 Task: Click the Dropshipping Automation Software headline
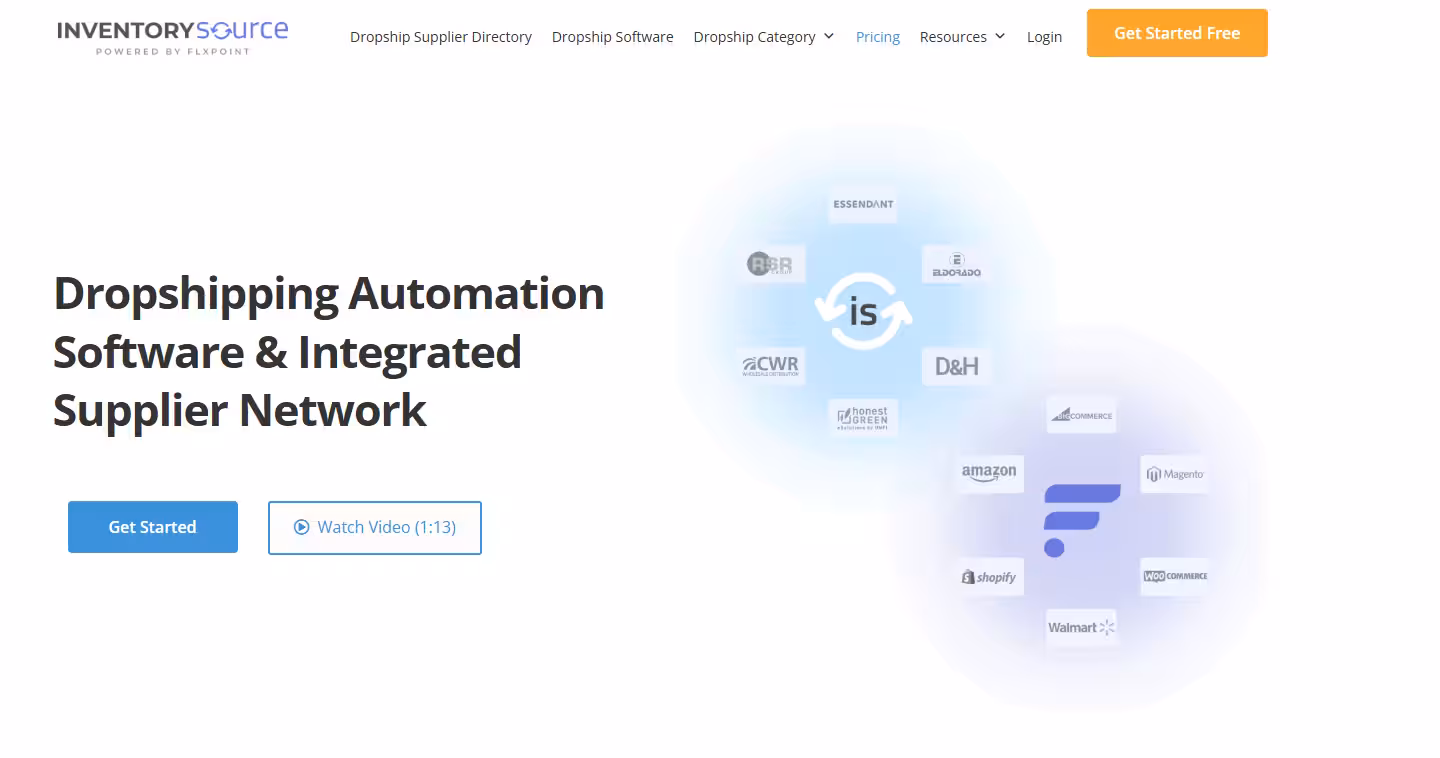329,352
